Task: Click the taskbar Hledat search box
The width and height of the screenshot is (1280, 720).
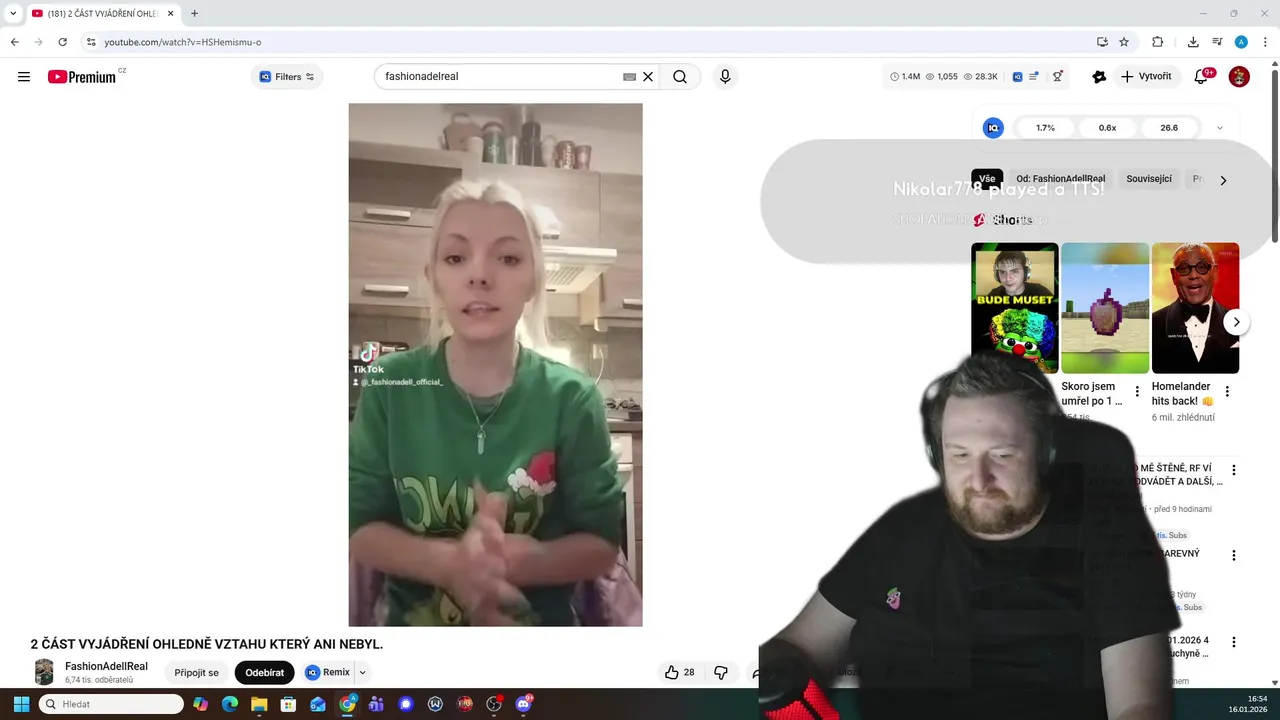Action: tap(111, 704)
